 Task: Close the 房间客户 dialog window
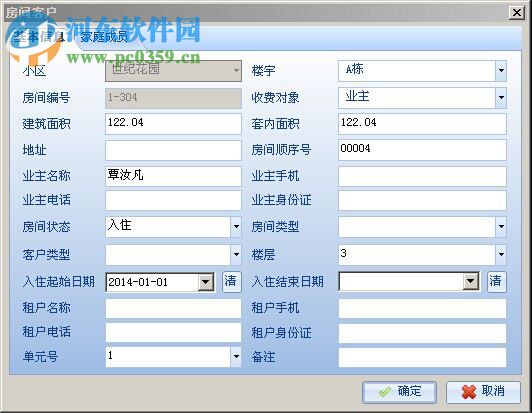[517, 13]
